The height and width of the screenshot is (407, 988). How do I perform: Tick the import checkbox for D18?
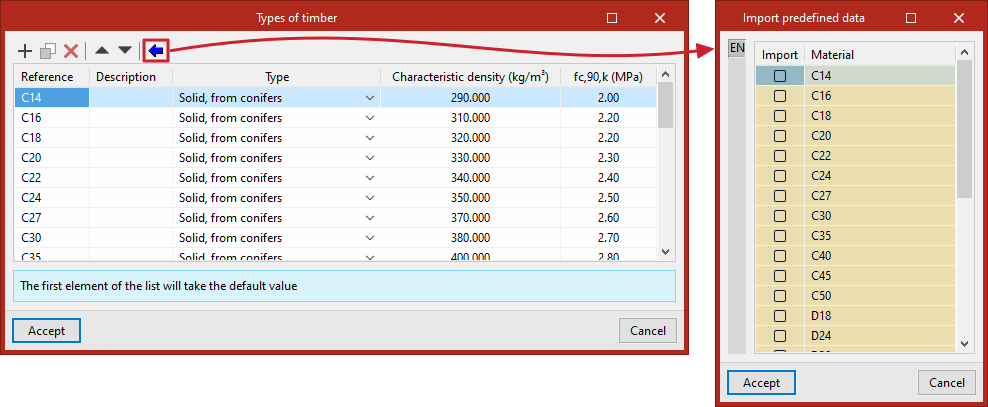[780, 316]
